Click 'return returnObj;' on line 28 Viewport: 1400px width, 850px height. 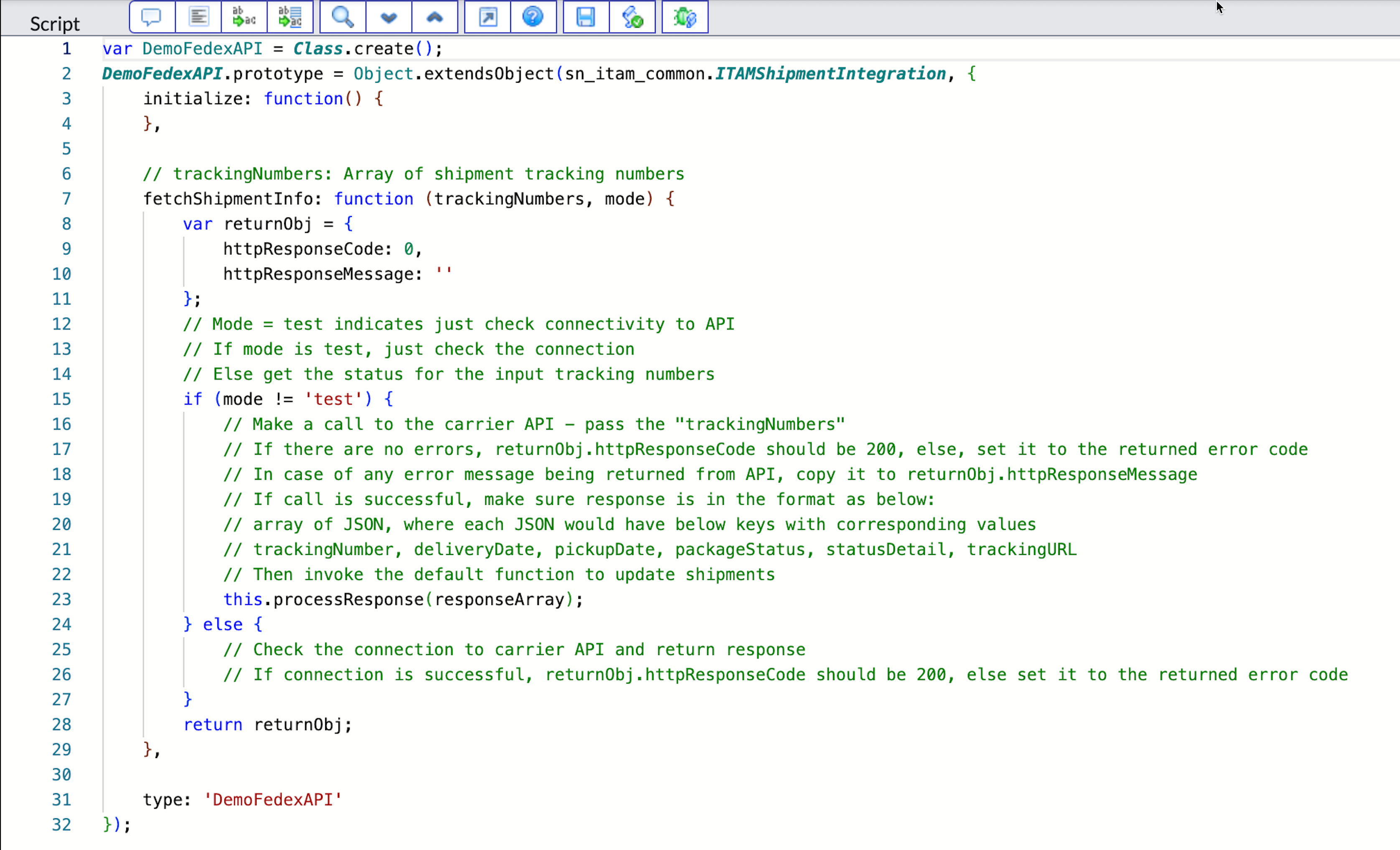(x=267, y=725)
